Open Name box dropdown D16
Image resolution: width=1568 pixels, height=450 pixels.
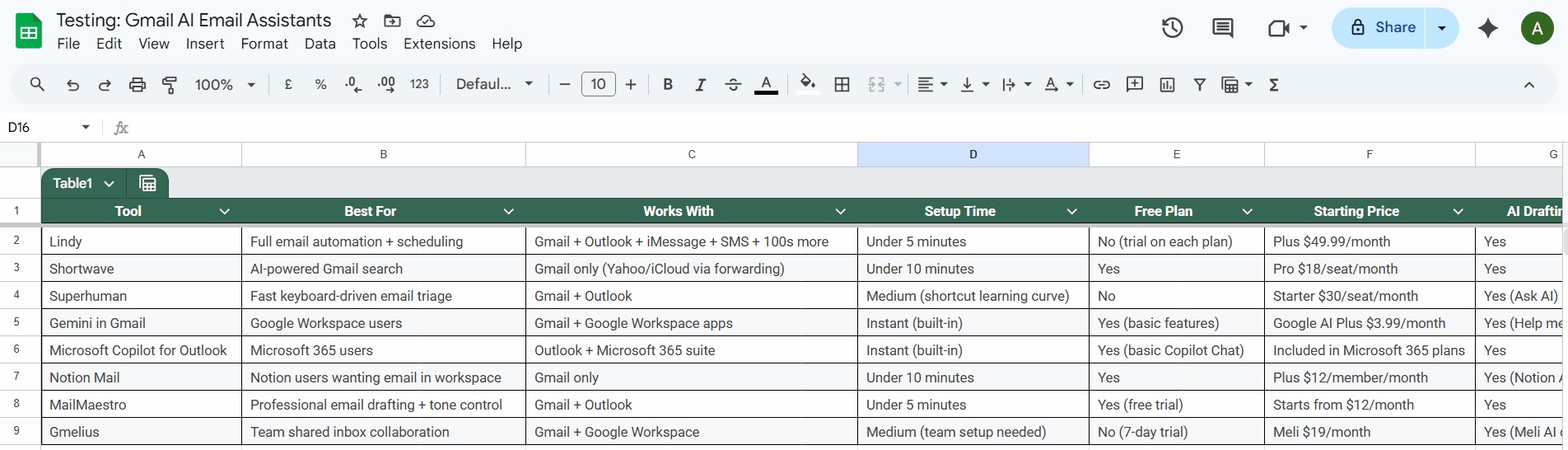(x=86, y=127)
